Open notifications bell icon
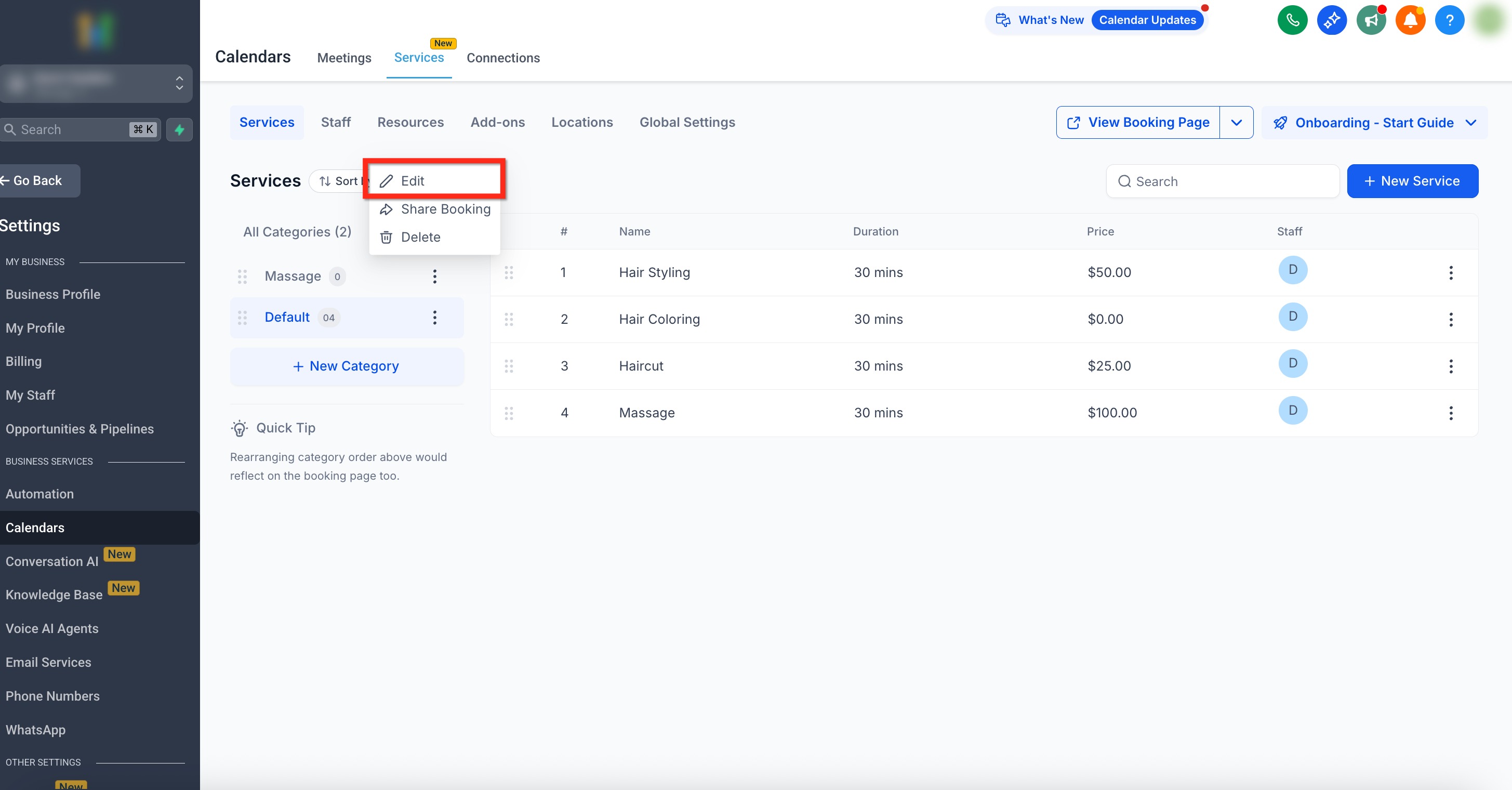Viewport: 1512px width, 790px height. click(1410, 21)
